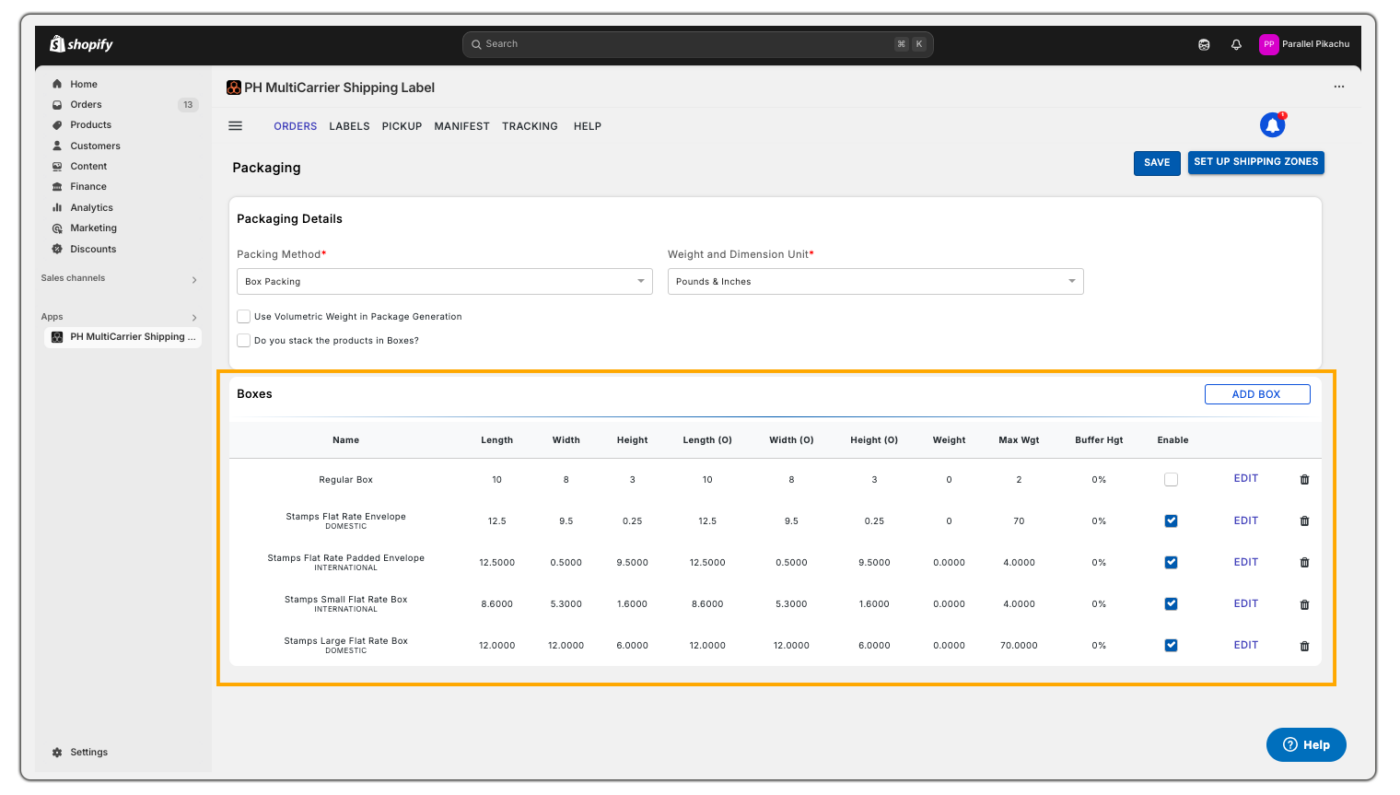This screenshot has width=1400, height=795.
Task: Click the Shopify logo
Action: coord(81,44)
